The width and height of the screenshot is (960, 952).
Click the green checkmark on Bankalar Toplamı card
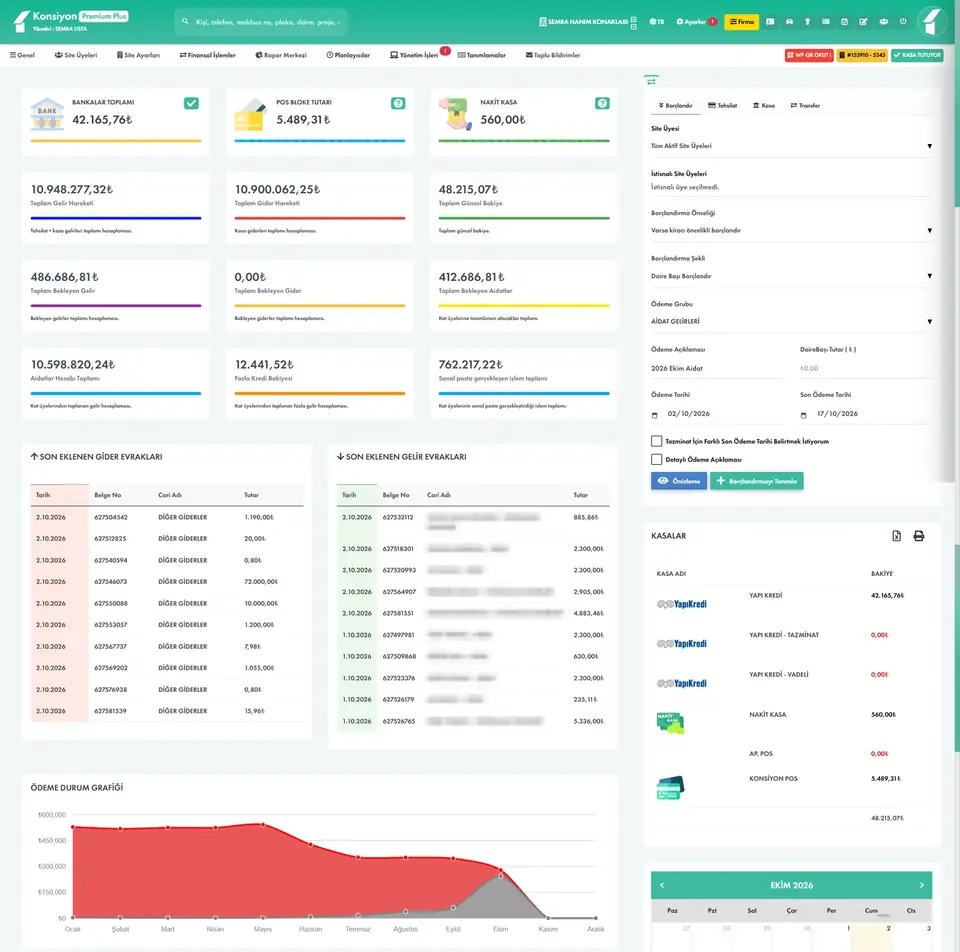point(191,103)
